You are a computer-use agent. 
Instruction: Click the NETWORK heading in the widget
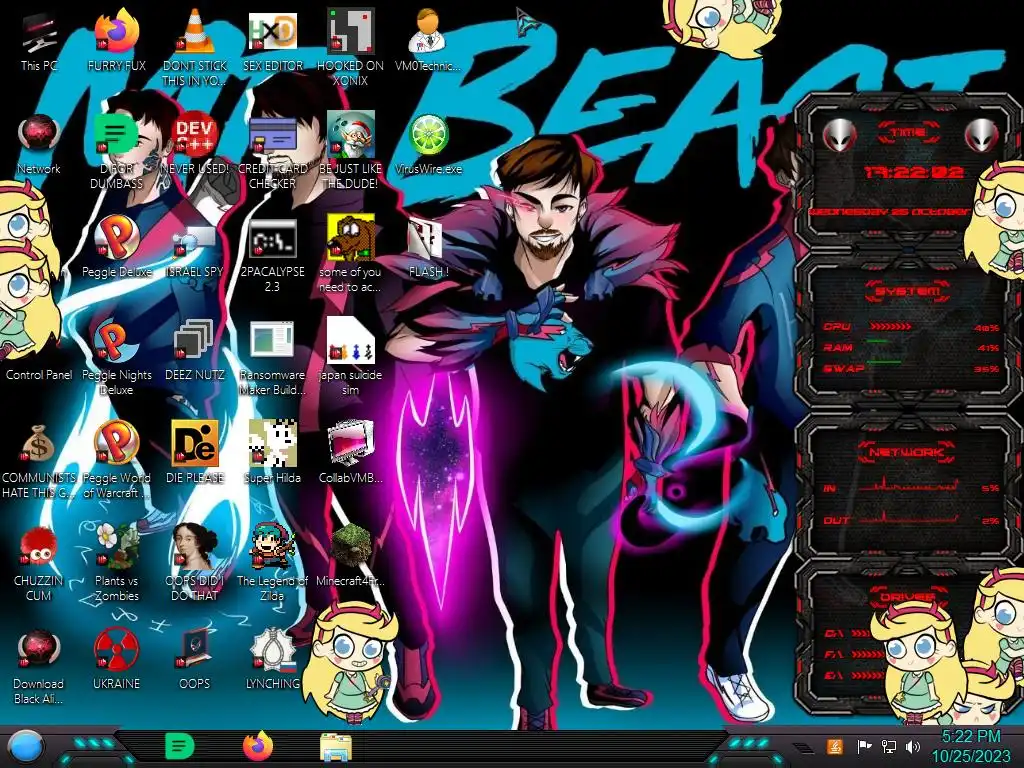click(x=906, y=451)
